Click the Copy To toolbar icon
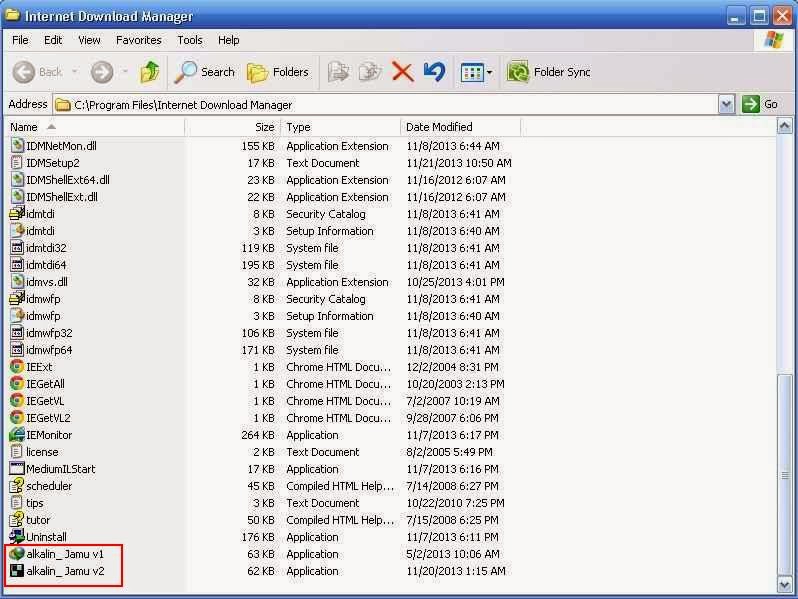The width and height of the screenshot is (798, 599). pyautogui.click(x=370, y=72)
